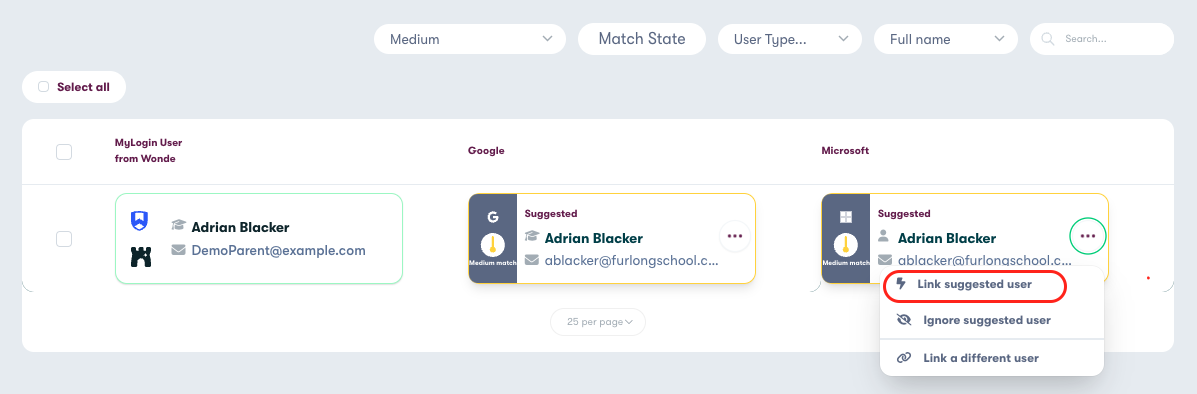Viewport: 1197px width, 394px height.
Task: Check the Adrian Blacker row checkbox
Action: click(64, 239)
